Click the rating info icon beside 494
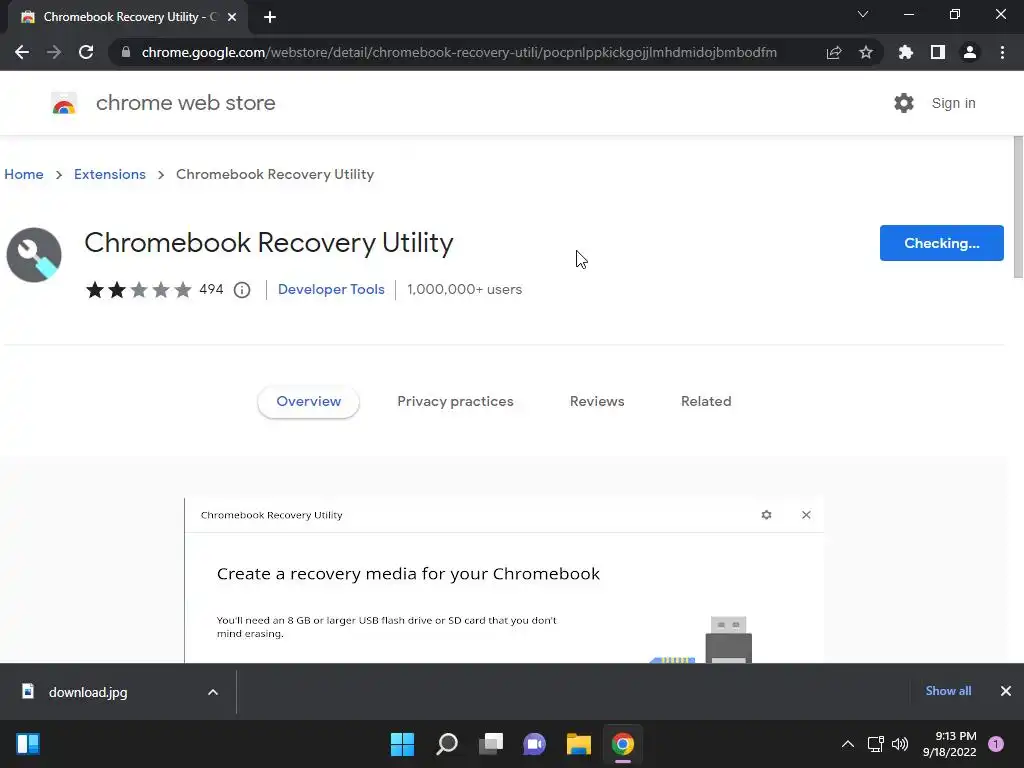 point(242,290)
